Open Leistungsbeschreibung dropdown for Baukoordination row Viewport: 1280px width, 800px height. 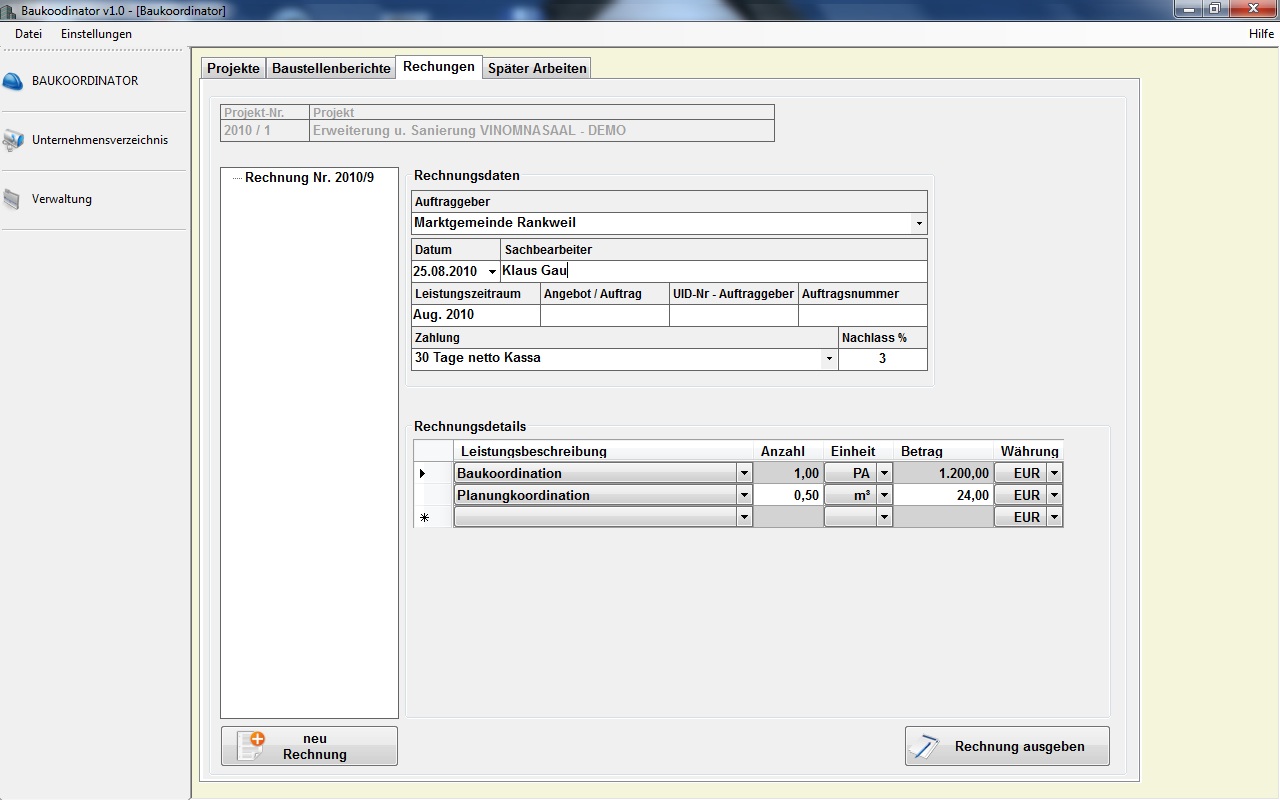coord(743,473)
